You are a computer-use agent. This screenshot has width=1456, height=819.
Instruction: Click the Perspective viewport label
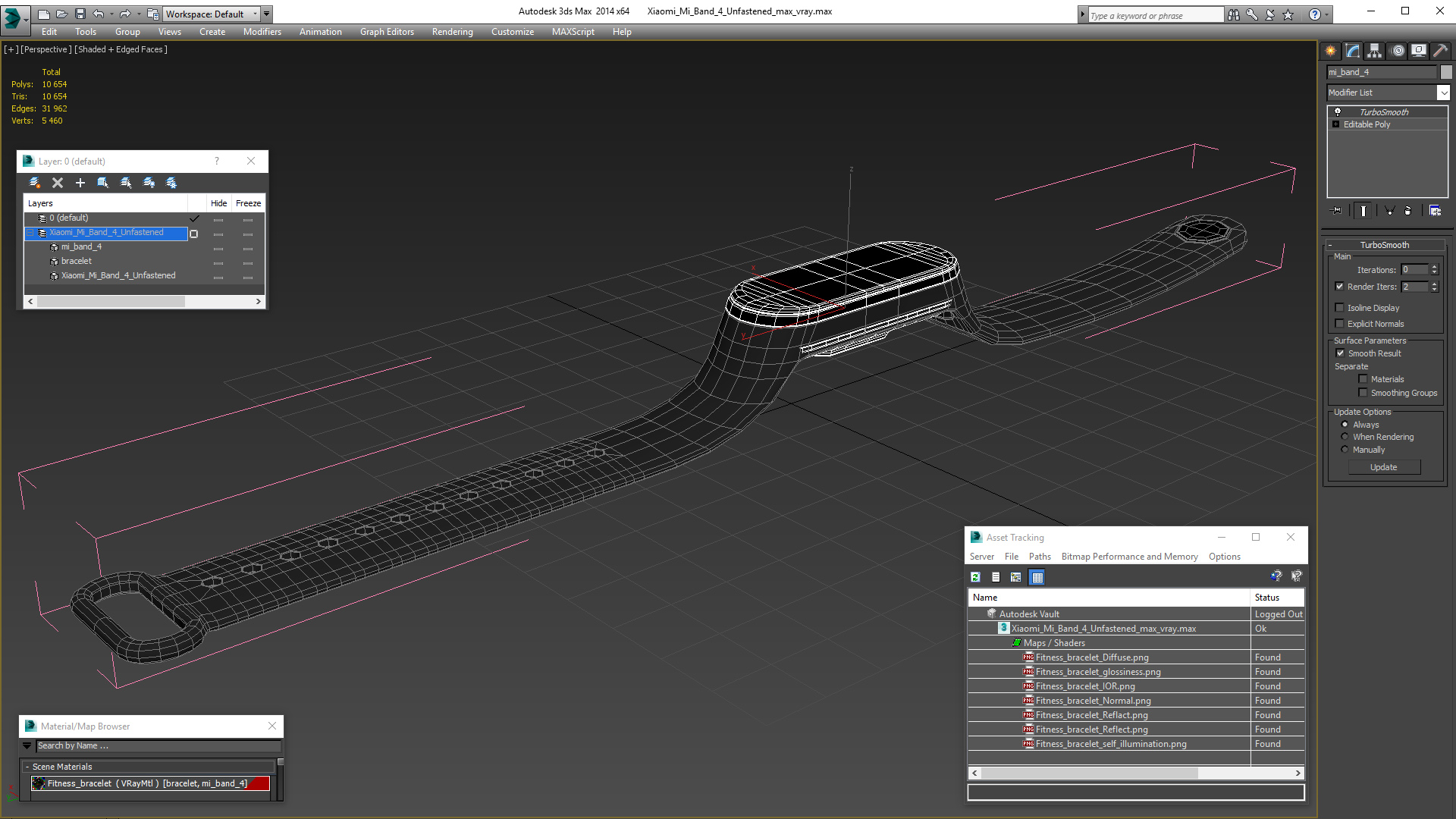[x=45, y=49]
